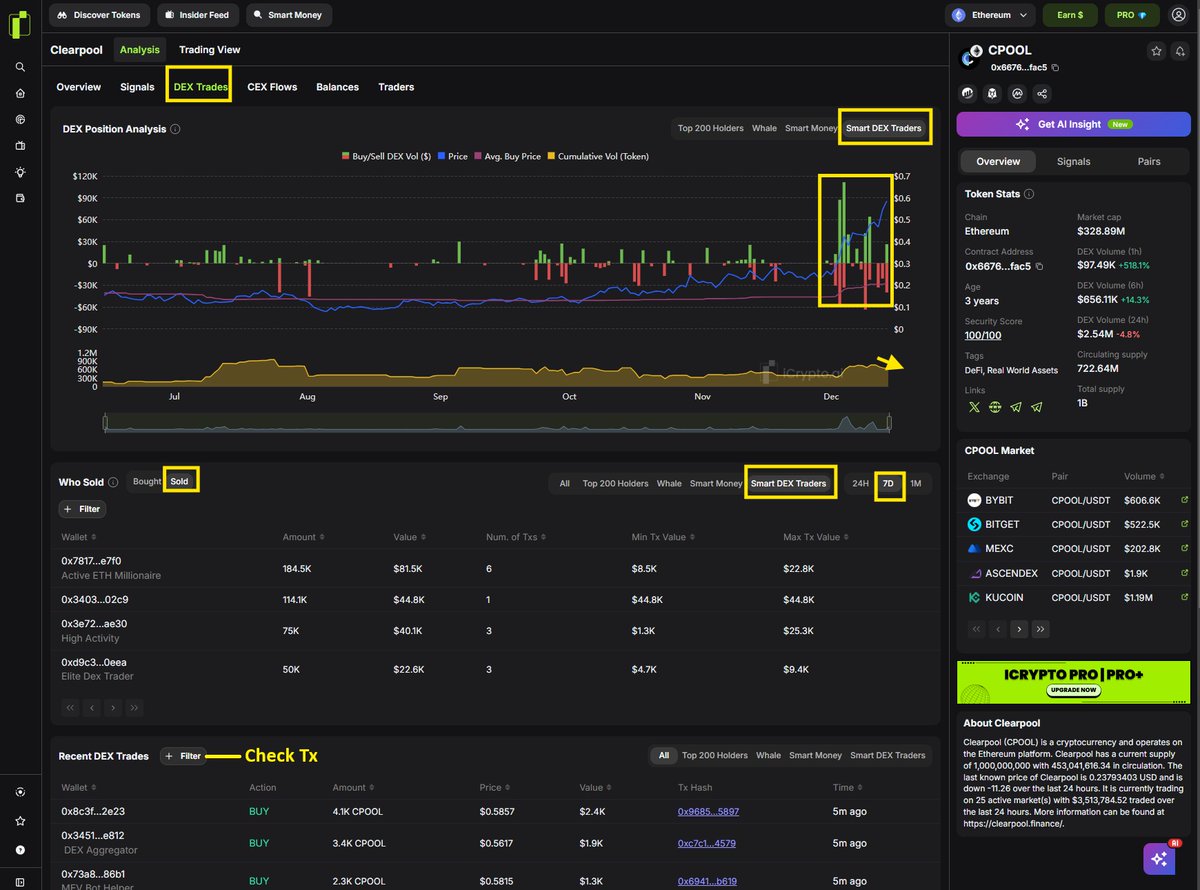The image size is (1200, 890).
Task: Open the user profile icon
Action: [1179, 15]
